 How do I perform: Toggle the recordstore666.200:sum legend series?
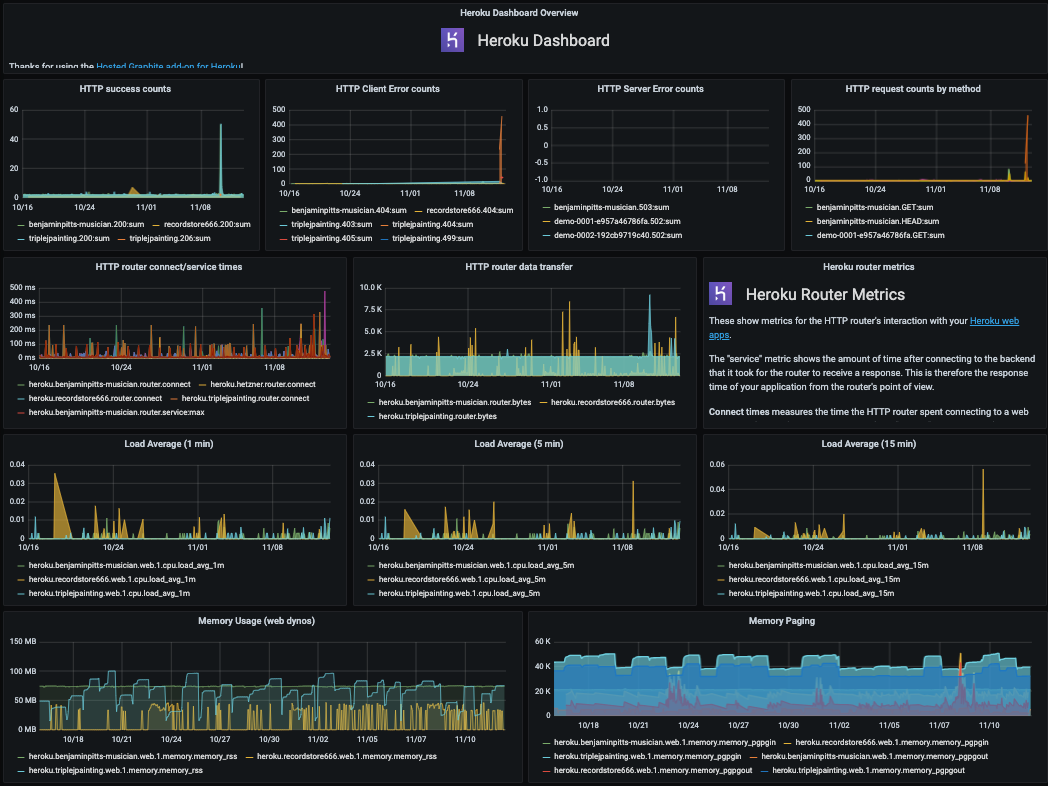(x=207, y=225)
